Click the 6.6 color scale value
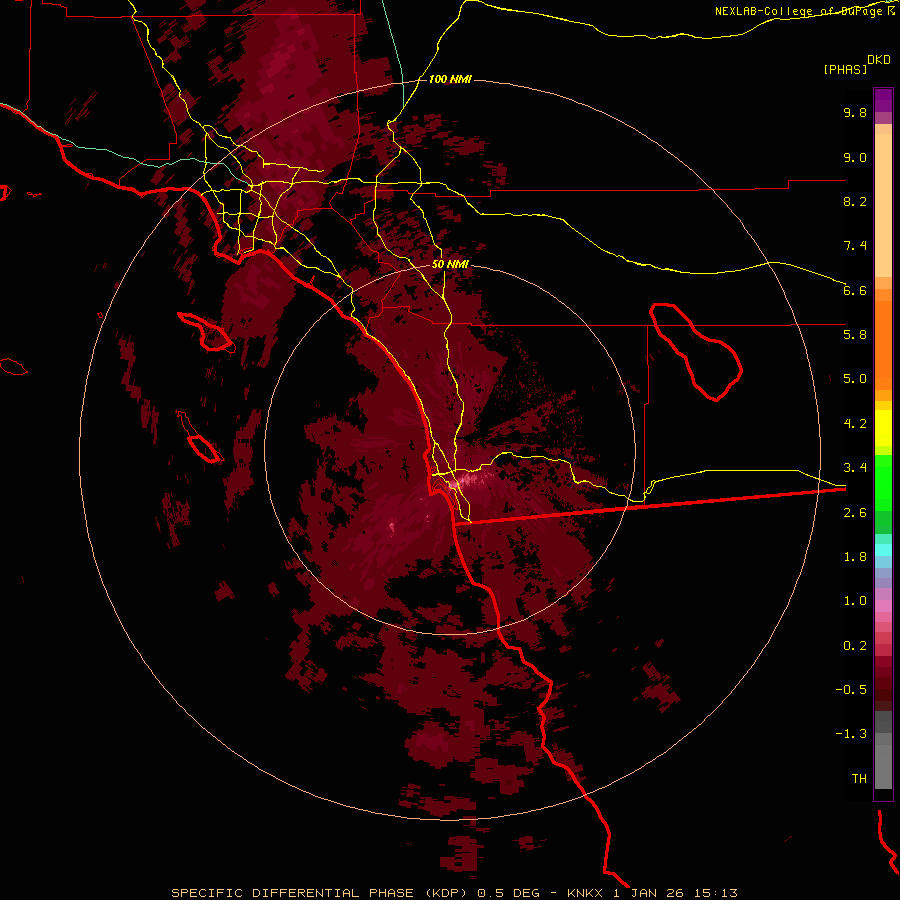This screenshot has width=900, height=900. (x=855, y=290)
